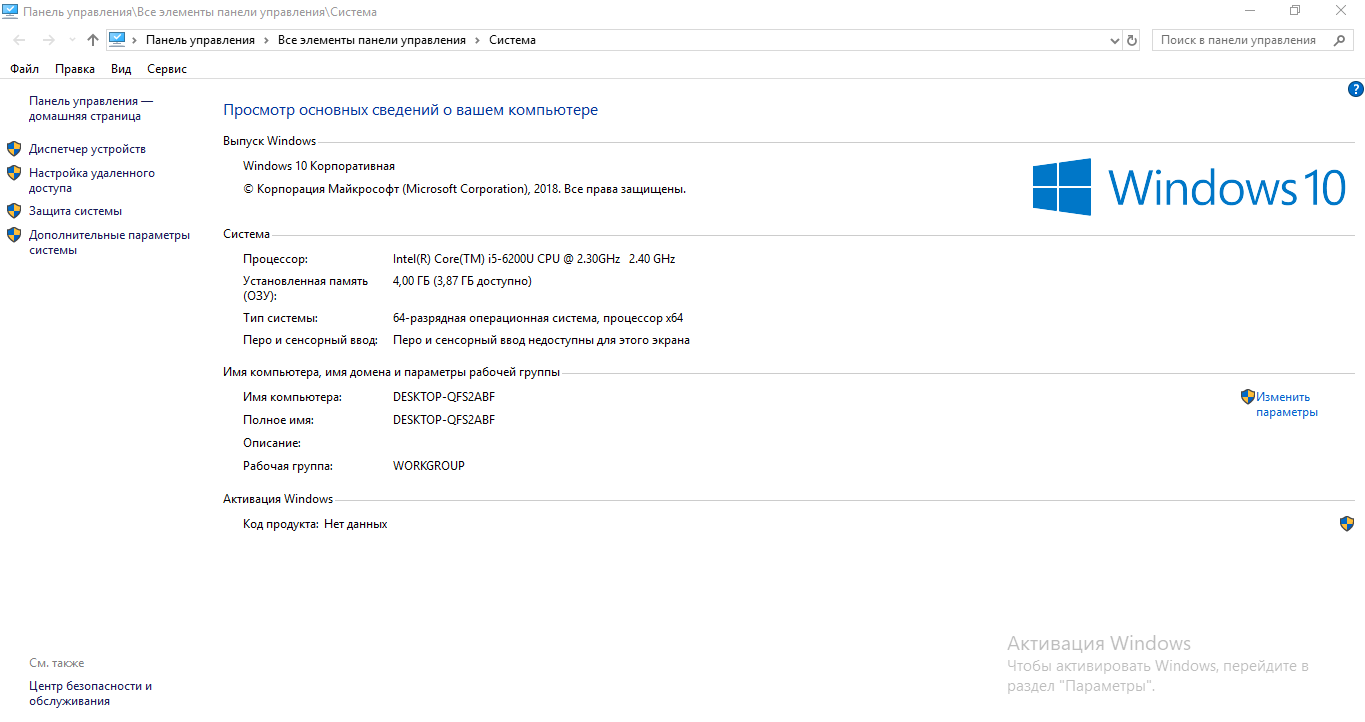
Task: Click the Forward navigation arrow
Action: pyautogui.click(x=48, y=40)
